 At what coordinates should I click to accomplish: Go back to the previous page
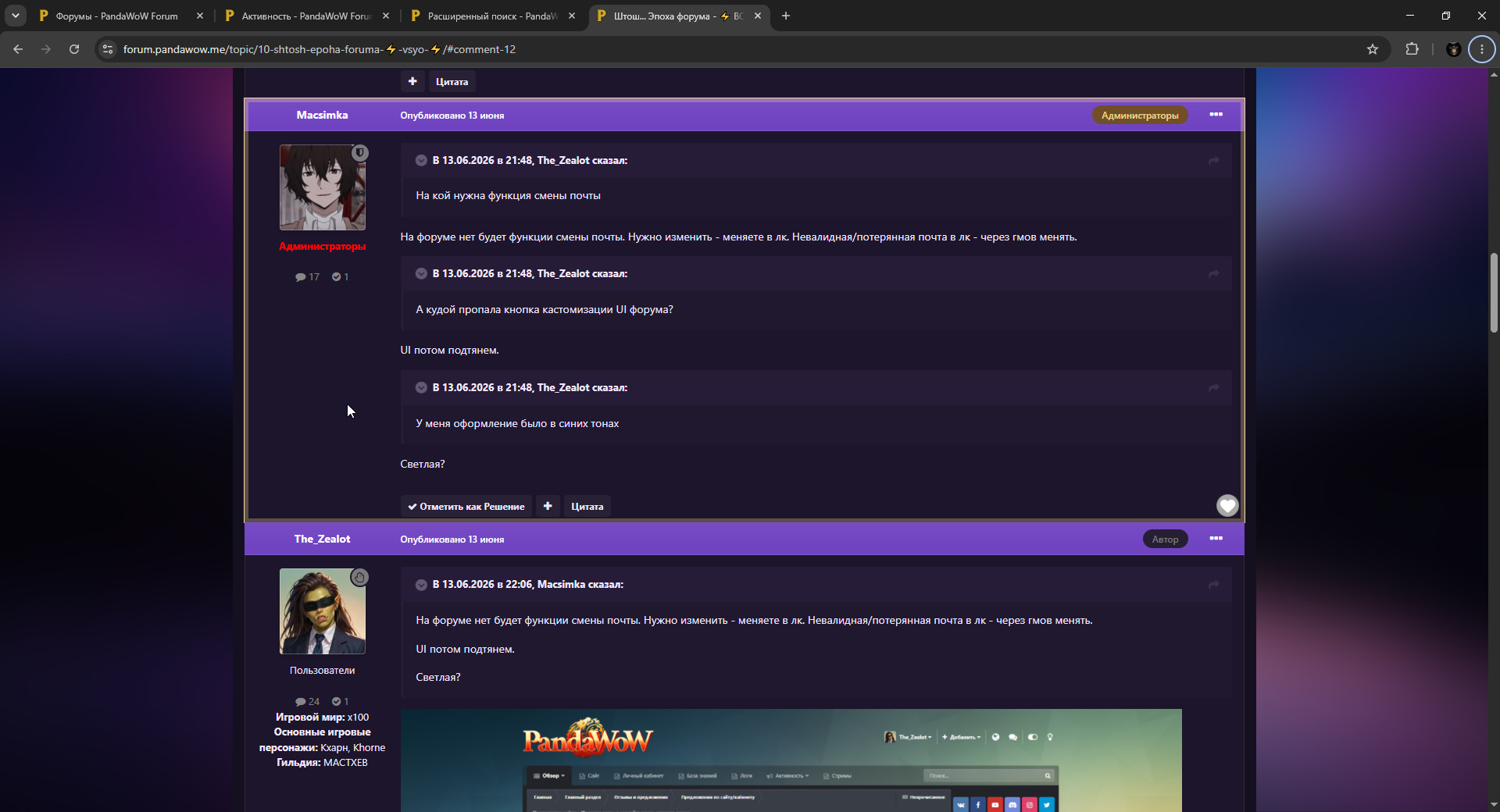18,49
